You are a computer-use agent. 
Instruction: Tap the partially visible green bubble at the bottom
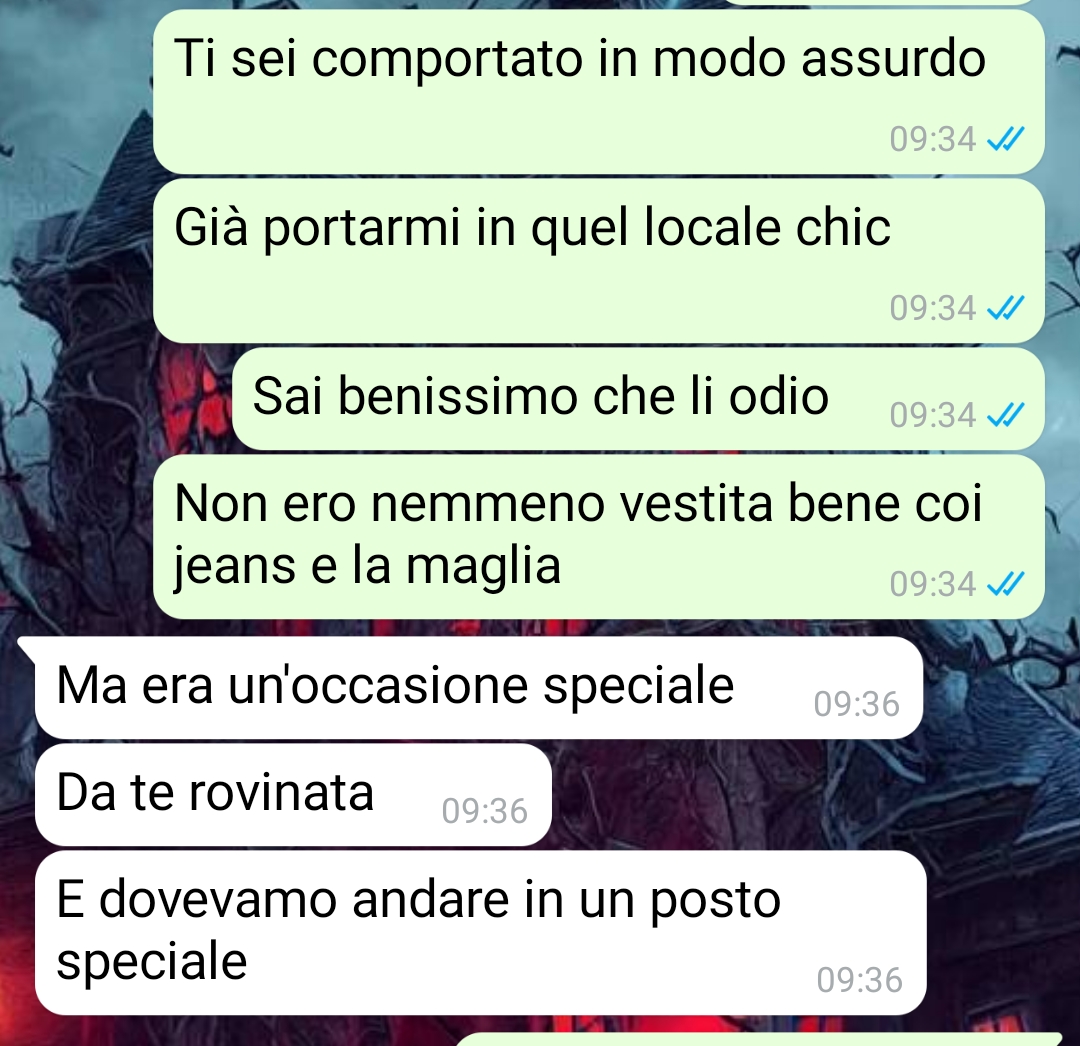click(758, 1039)
